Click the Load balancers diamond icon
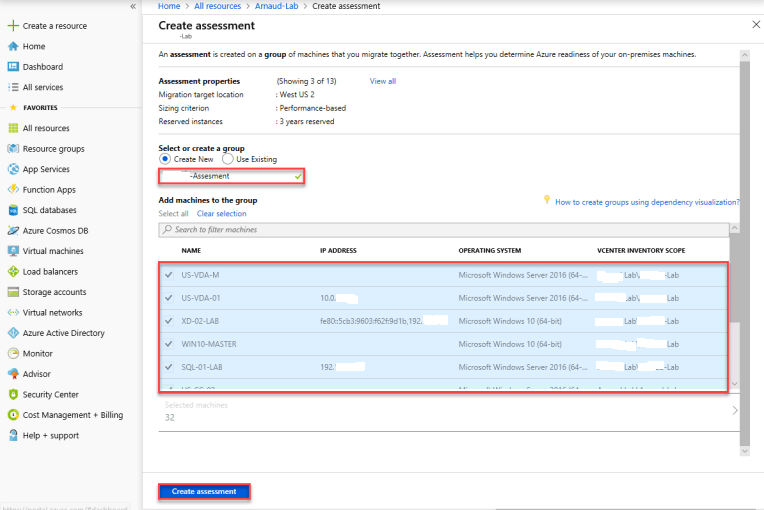Screen dimensions: 764x510 tap(13, 271)
